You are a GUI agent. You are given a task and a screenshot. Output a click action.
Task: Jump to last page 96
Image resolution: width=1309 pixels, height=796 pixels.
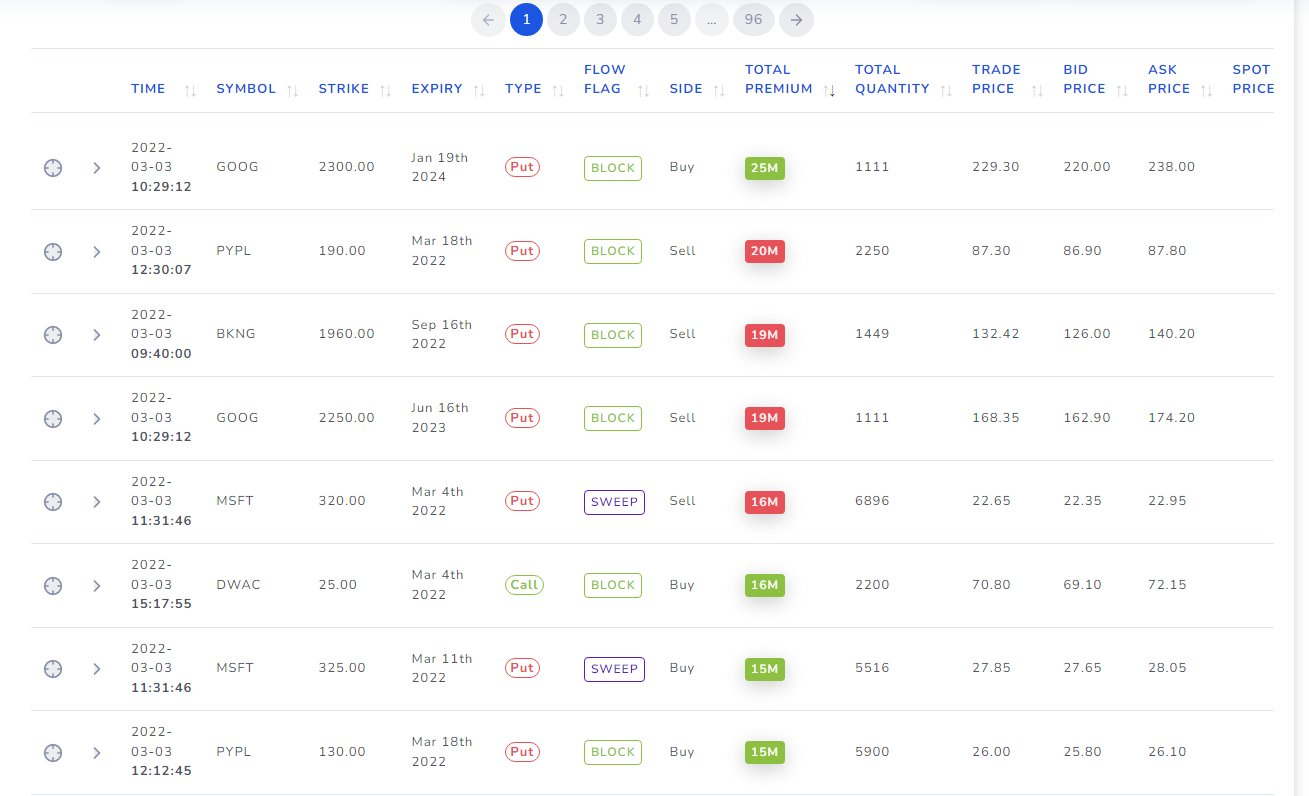coord(754,19)
